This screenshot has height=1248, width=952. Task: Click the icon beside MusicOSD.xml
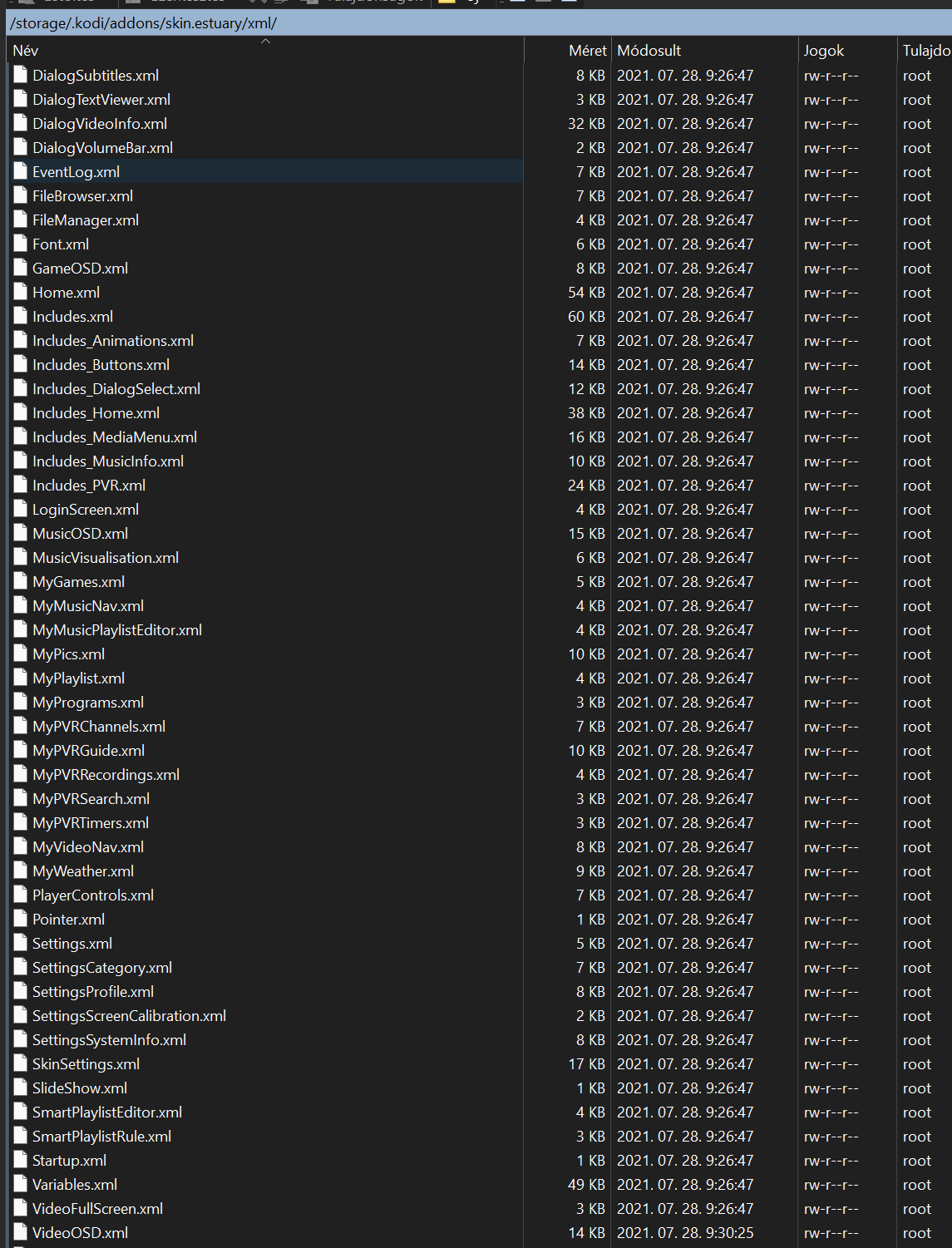[x=21, y=533]
